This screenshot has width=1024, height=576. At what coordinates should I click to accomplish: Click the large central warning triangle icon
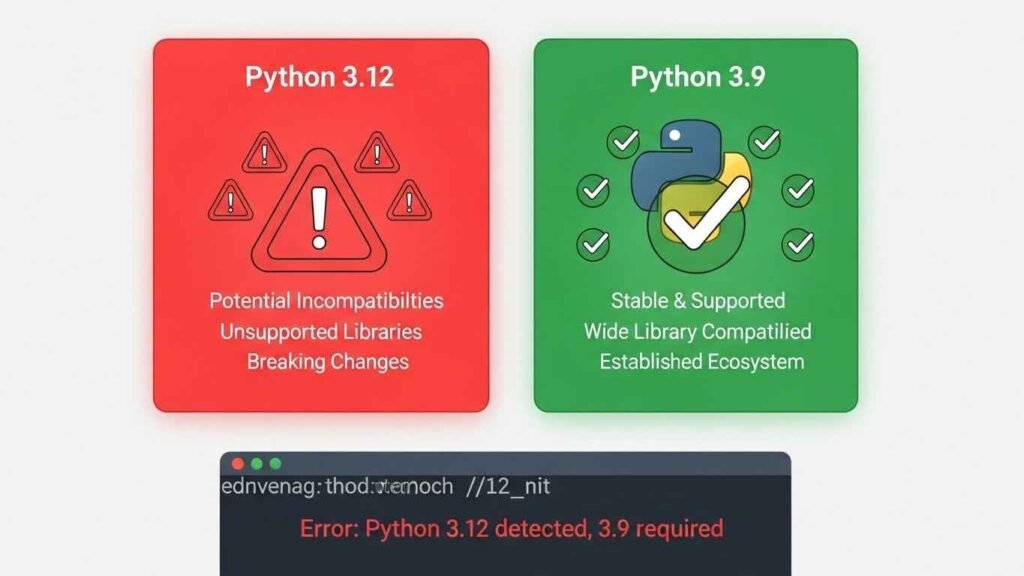point(319,211)
